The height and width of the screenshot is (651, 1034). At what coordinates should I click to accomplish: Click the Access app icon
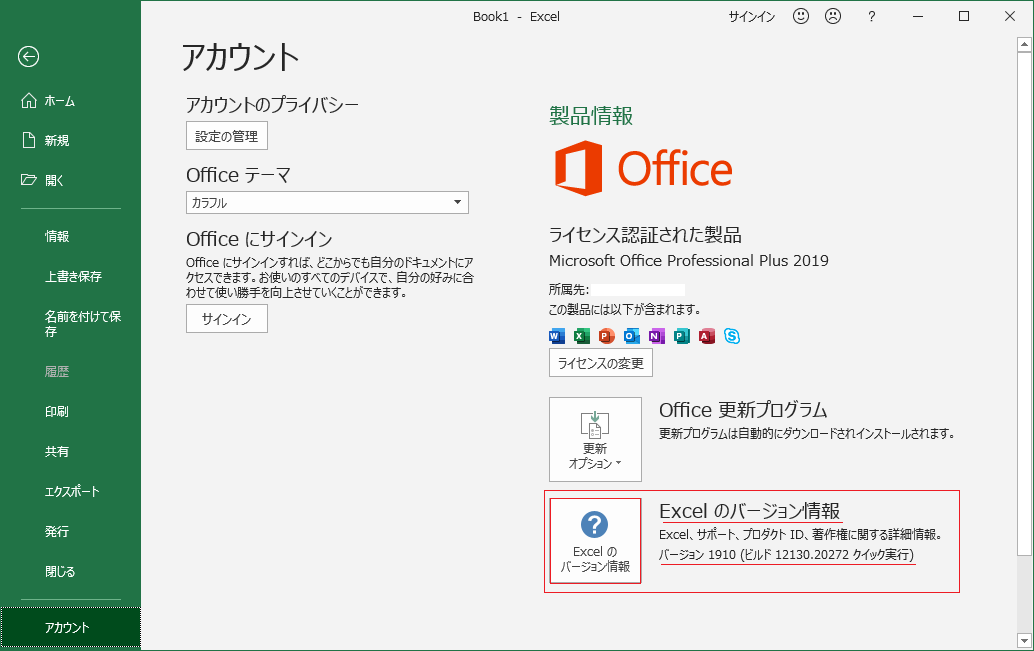coord(706,336)
